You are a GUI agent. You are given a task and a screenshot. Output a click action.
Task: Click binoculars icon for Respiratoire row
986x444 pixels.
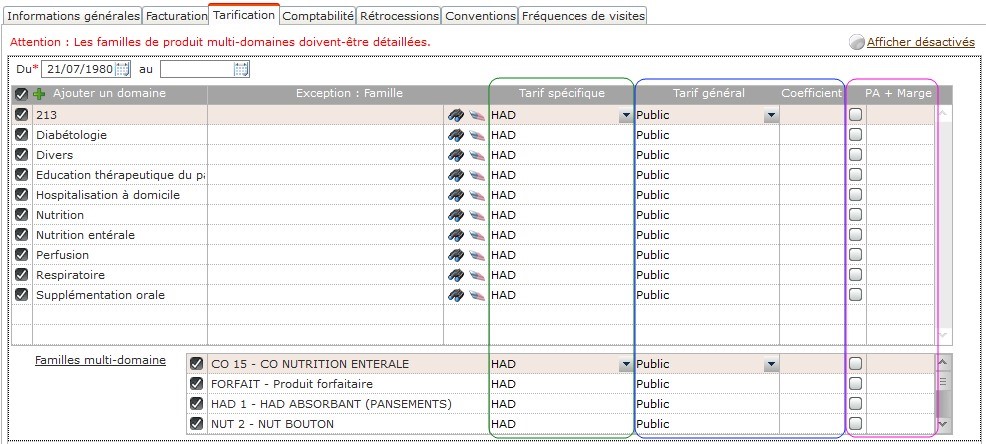pos(456,275)
